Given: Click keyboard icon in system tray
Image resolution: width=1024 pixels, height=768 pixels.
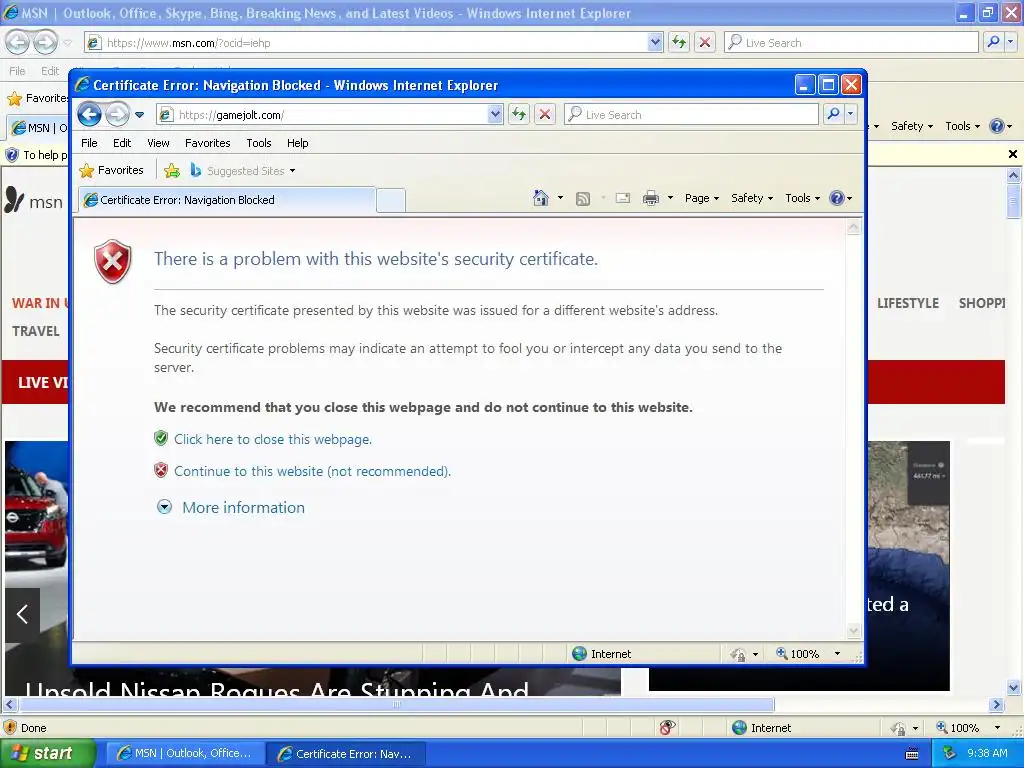Looking at the screenshot, I should click(x=912, y=754).
